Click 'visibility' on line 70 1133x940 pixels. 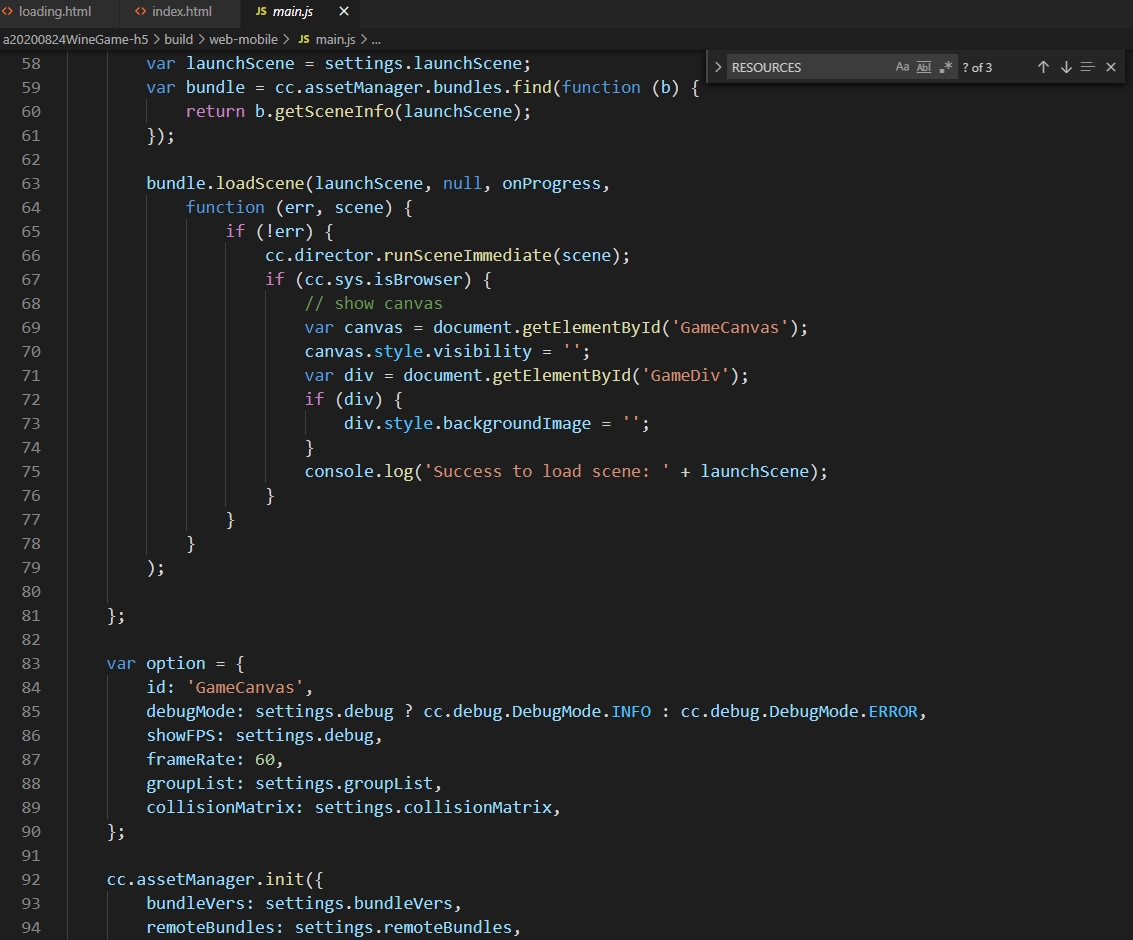click(483, 352)
